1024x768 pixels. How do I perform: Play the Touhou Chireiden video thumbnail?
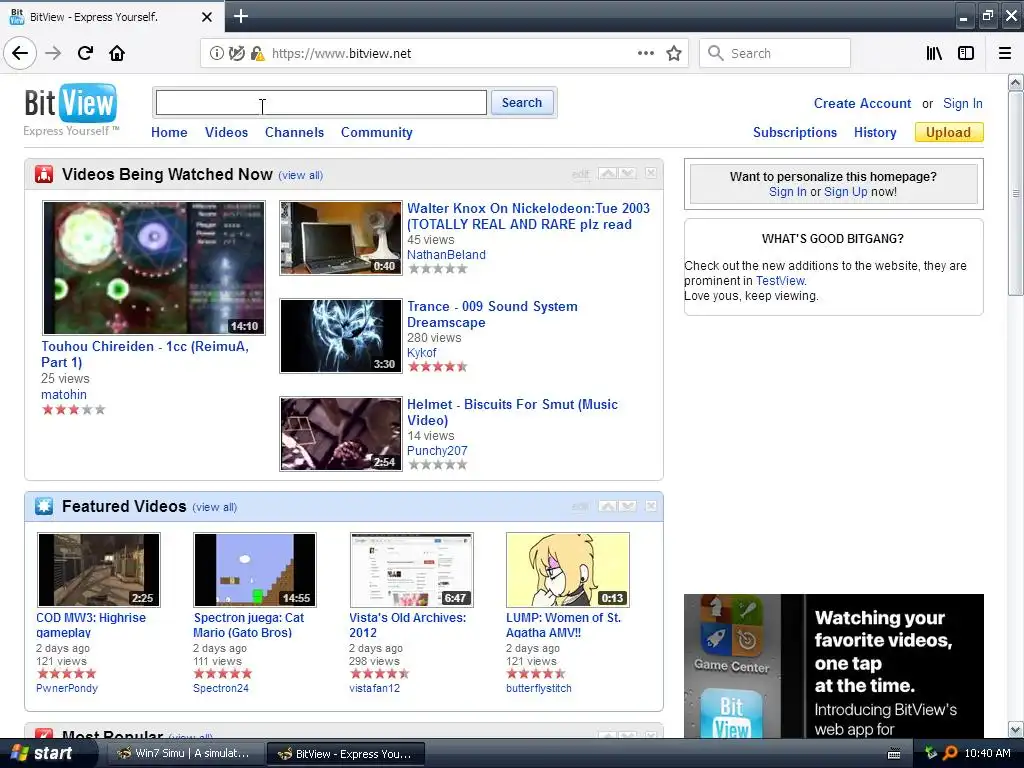[x=153, y=267]
